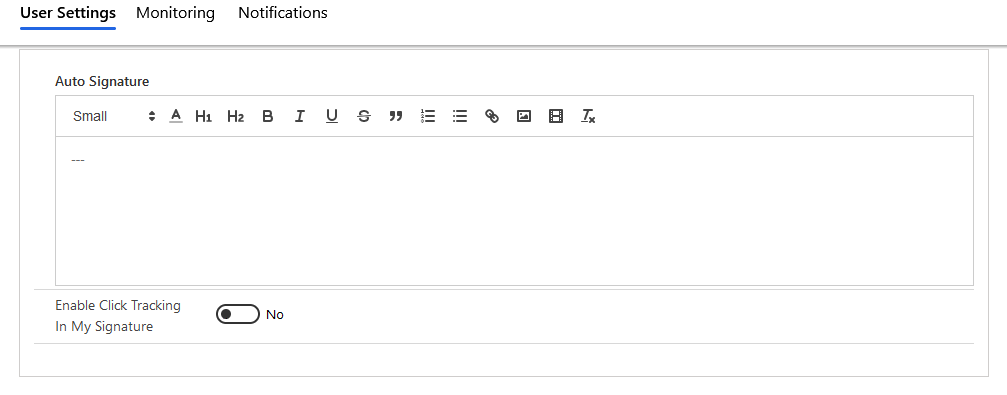Apply Heading 2 formatting in signature toolbar
Viewport: 1007px width, 395px height.
point(236,116)
